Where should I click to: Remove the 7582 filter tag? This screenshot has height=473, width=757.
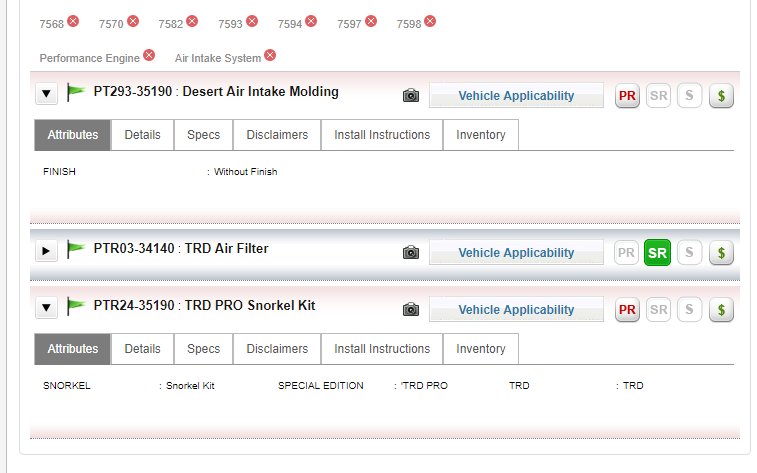[x=192, y=21]
